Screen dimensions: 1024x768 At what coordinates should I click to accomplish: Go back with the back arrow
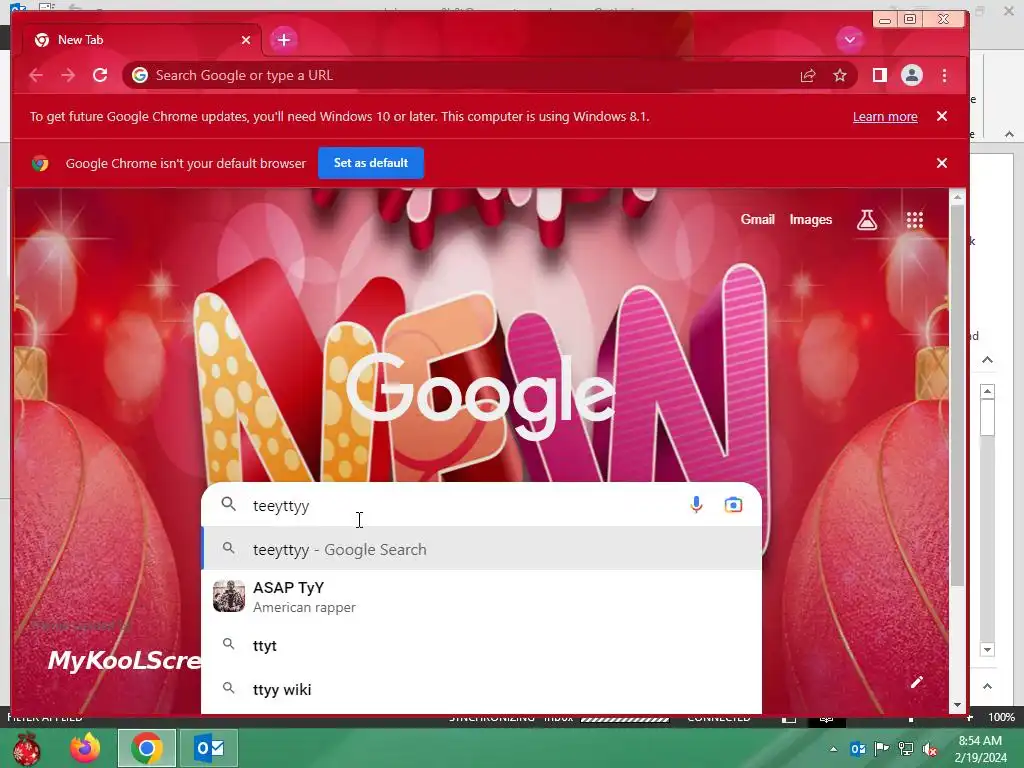point(36,75)
